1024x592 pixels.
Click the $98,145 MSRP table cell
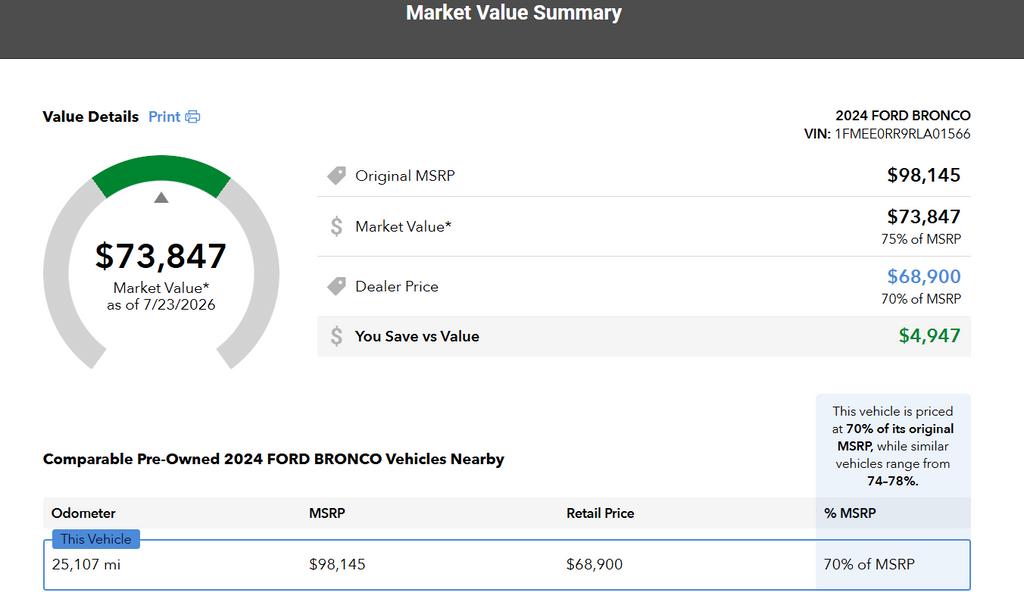(x=337, y=565)
